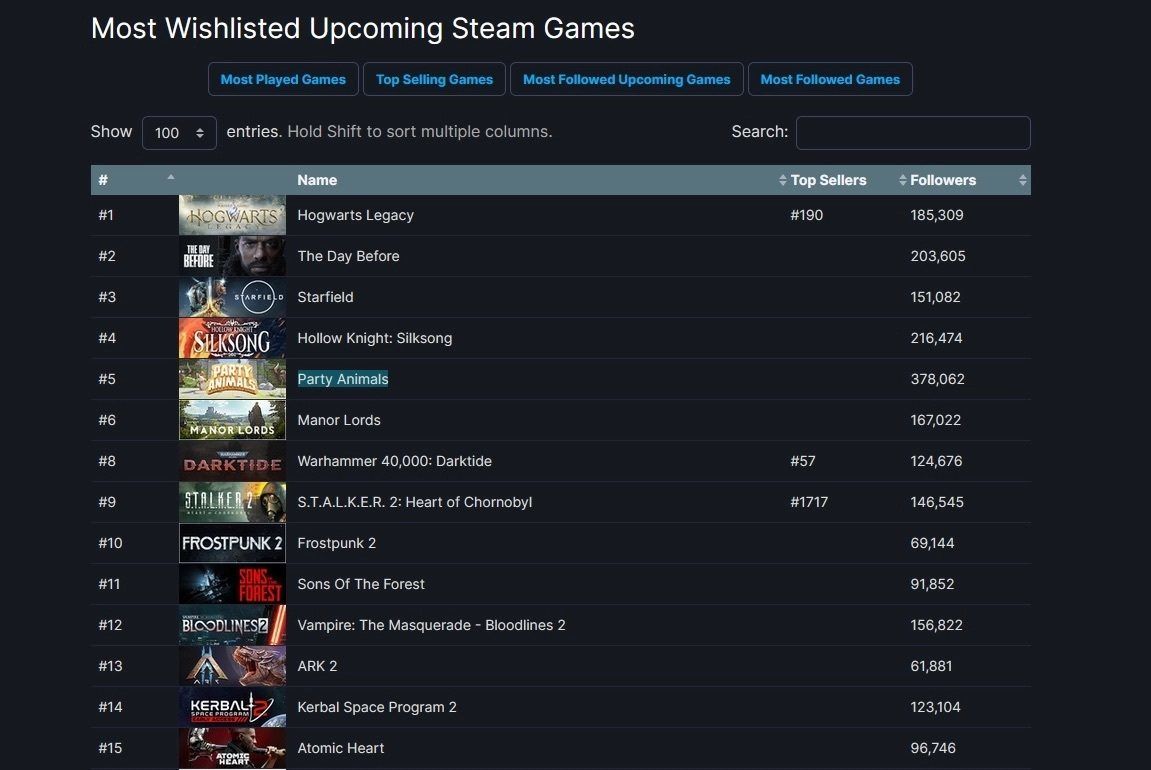
Task: Open the Silksong thumbnail image
Action: point(232,338)
